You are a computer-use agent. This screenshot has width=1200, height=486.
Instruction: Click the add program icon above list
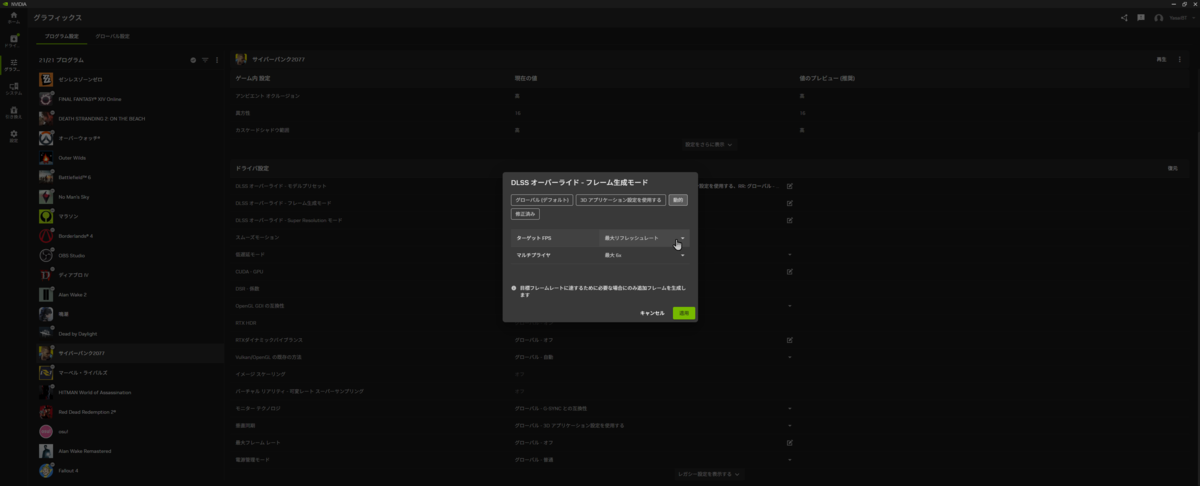click(193, 60)
